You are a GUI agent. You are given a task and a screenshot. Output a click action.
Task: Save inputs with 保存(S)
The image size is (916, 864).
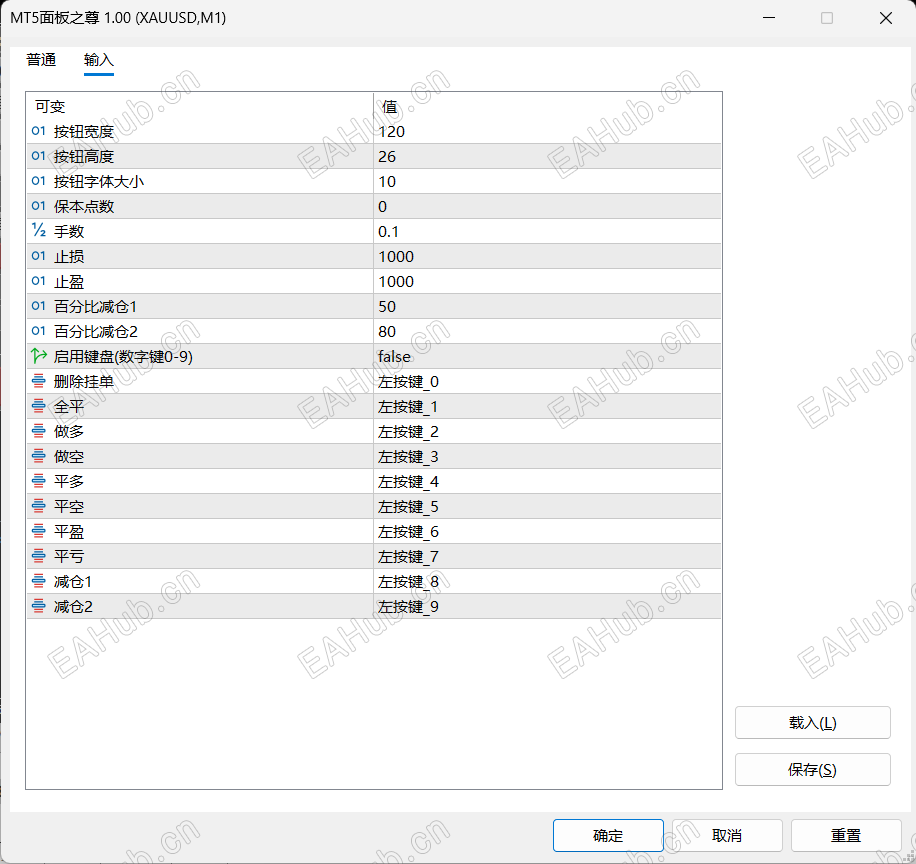[x=813, y=769]
